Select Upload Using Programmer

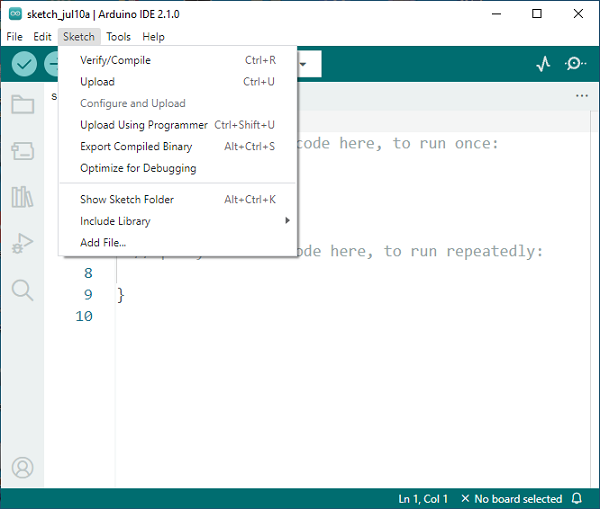(178, 125)
